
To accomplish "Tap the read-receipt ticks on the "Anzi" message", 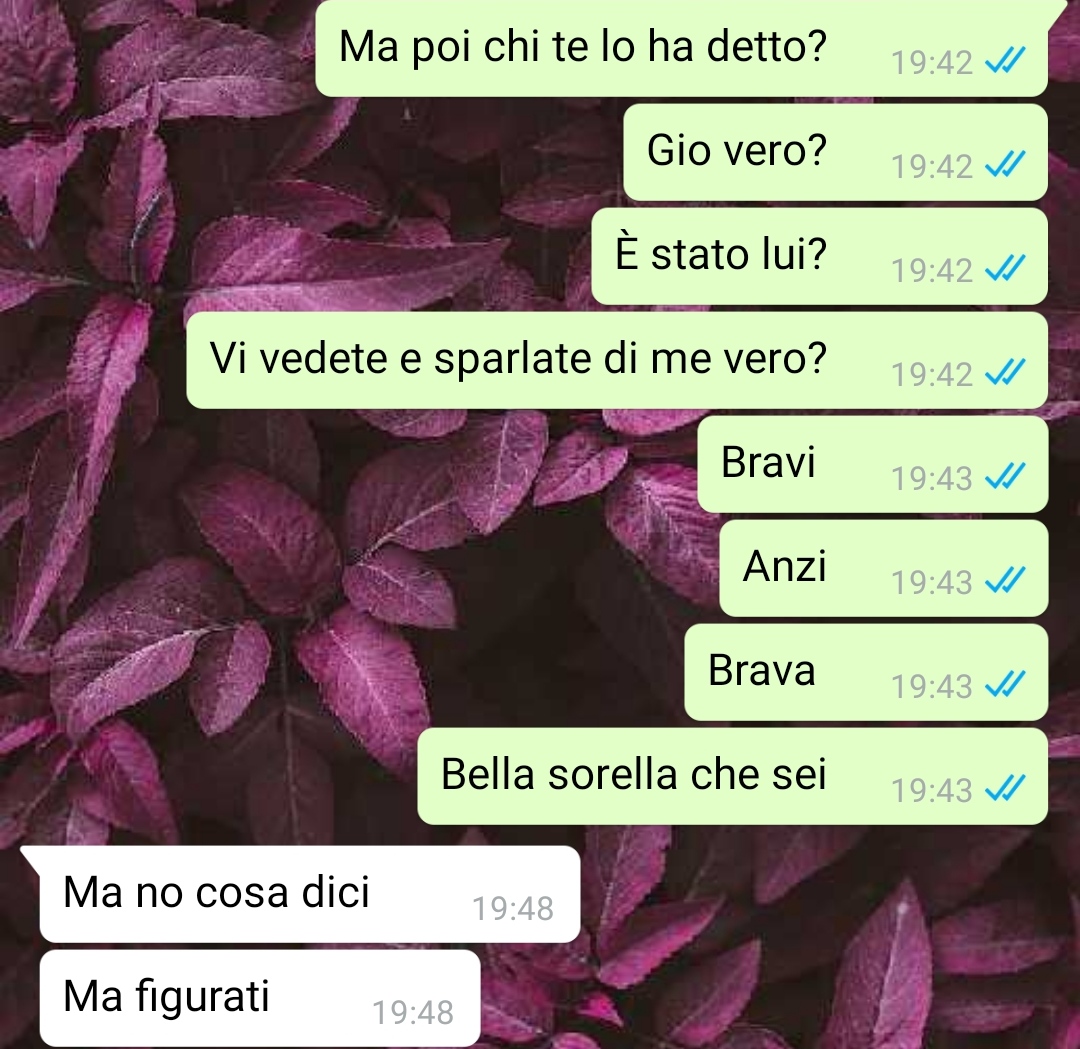I will [x=1006, y=580].
